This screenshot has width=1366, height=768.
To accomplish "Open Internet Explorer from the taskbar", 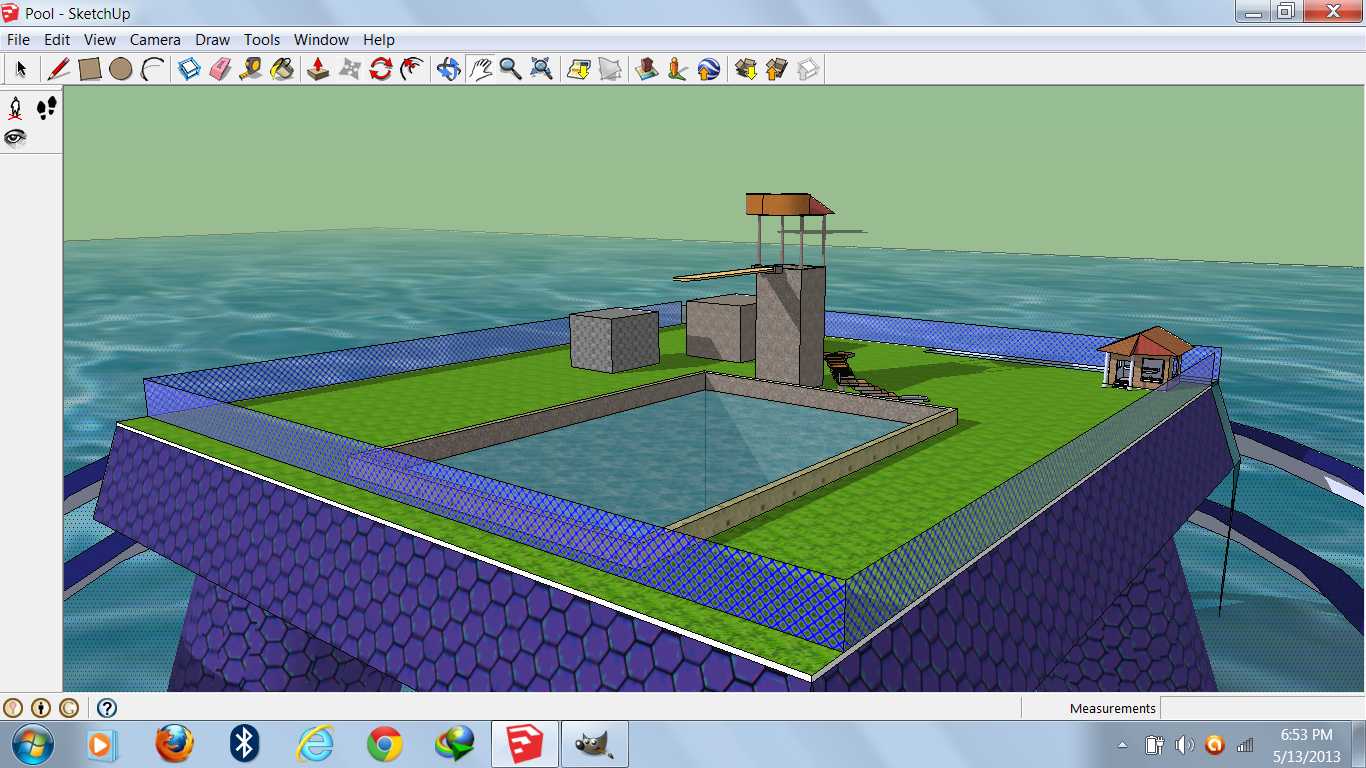I will click(x=314, y=744).
